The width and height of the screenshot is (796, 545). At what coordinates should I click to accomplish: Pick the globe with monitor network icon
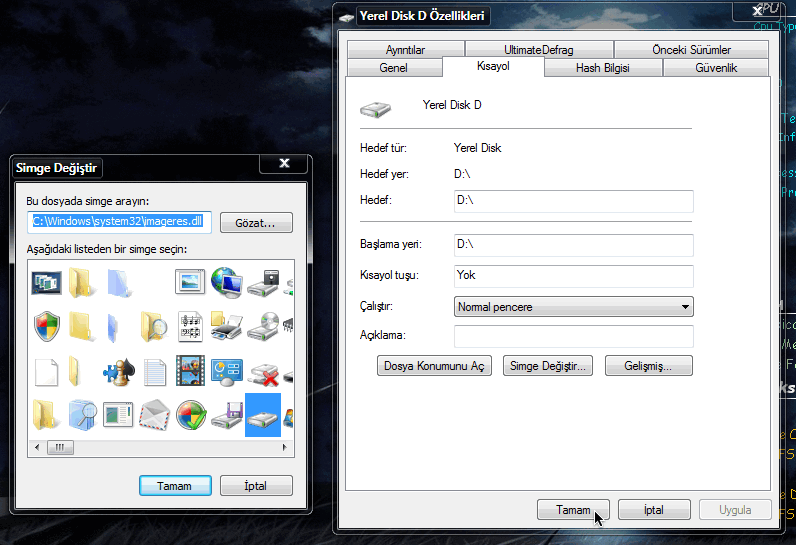click(x=226, y=282)
